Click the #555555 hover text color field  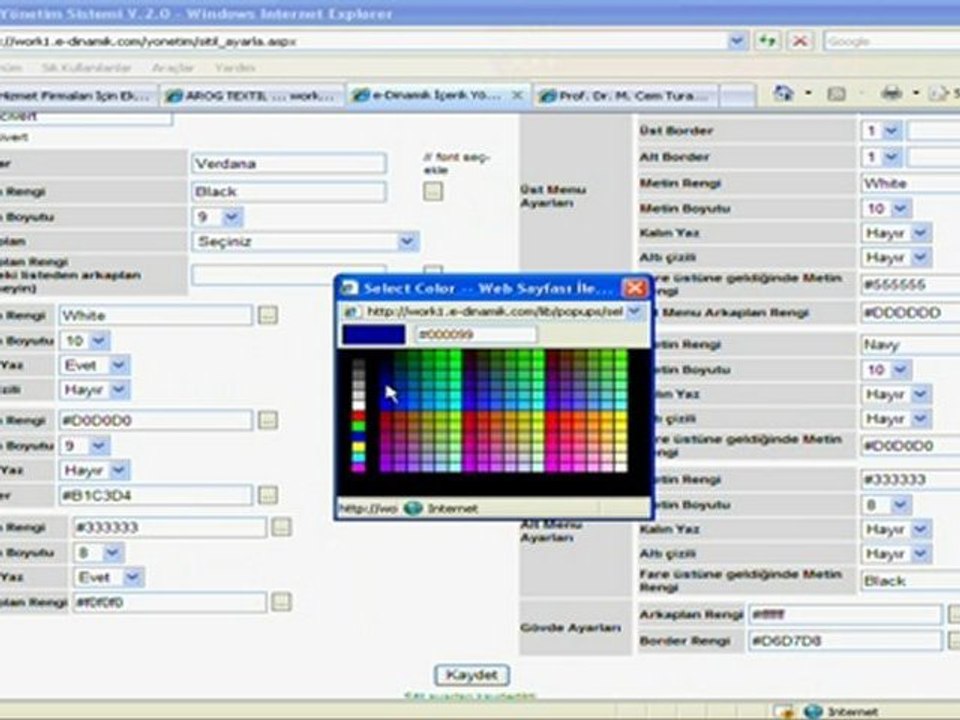click(910, 285)
